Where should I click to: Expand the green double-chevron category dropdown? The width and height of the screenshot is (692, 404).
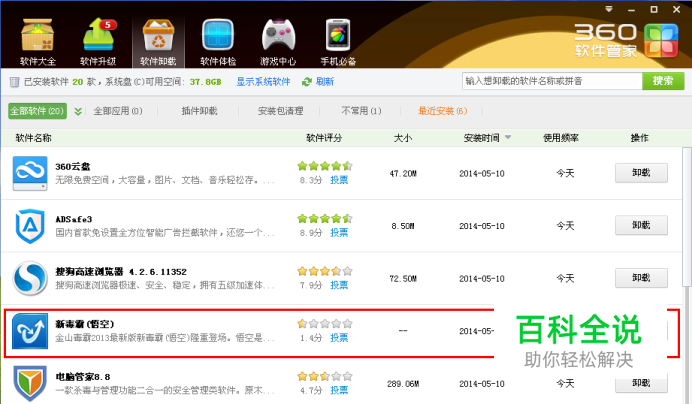coord(78,111)
